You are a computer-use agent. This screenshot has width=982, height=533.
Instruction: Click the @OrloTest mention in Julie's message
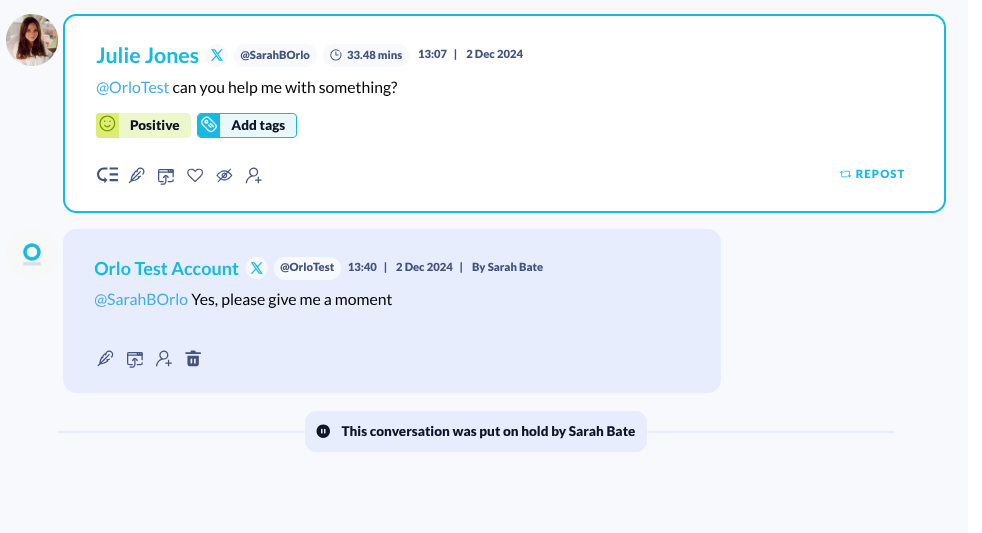coord(132,88)
